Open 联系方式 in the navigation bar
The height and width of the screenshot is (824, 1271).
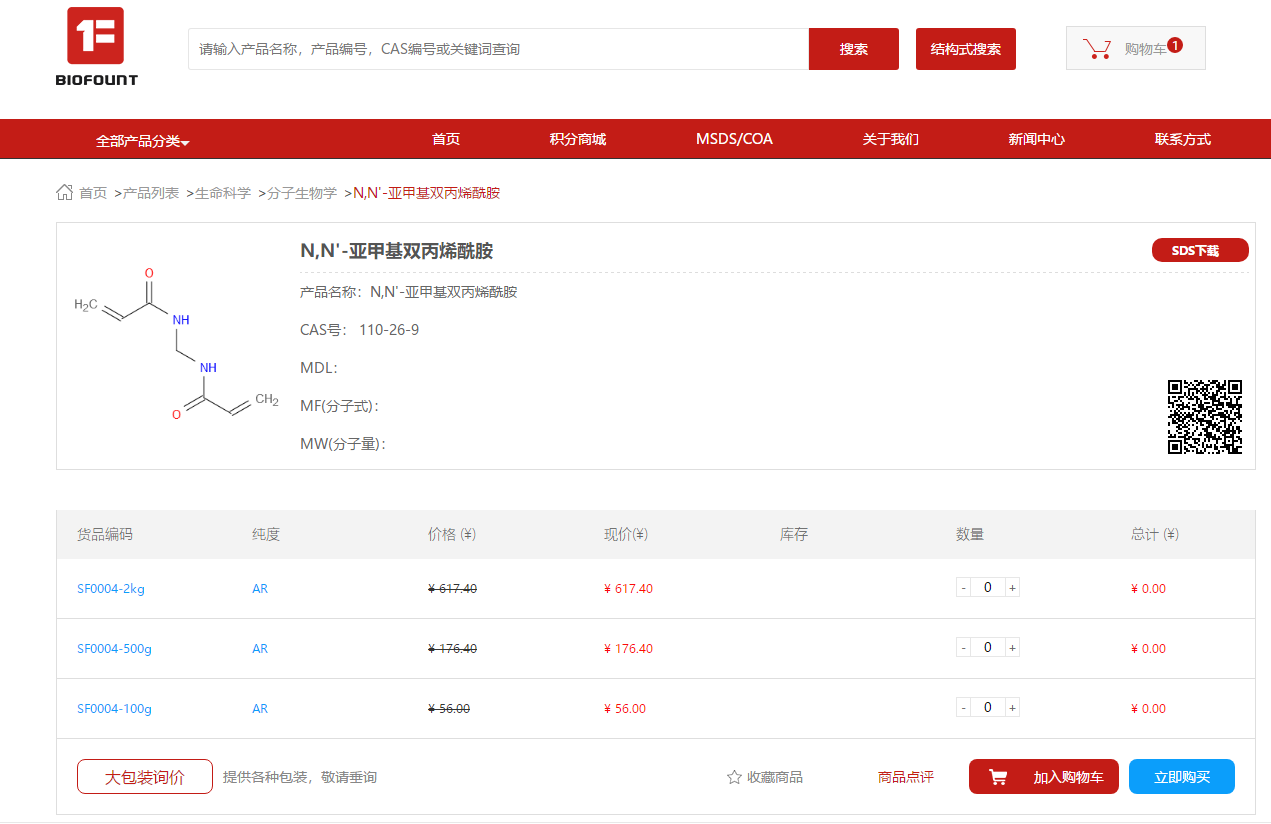pos(1182,139)
